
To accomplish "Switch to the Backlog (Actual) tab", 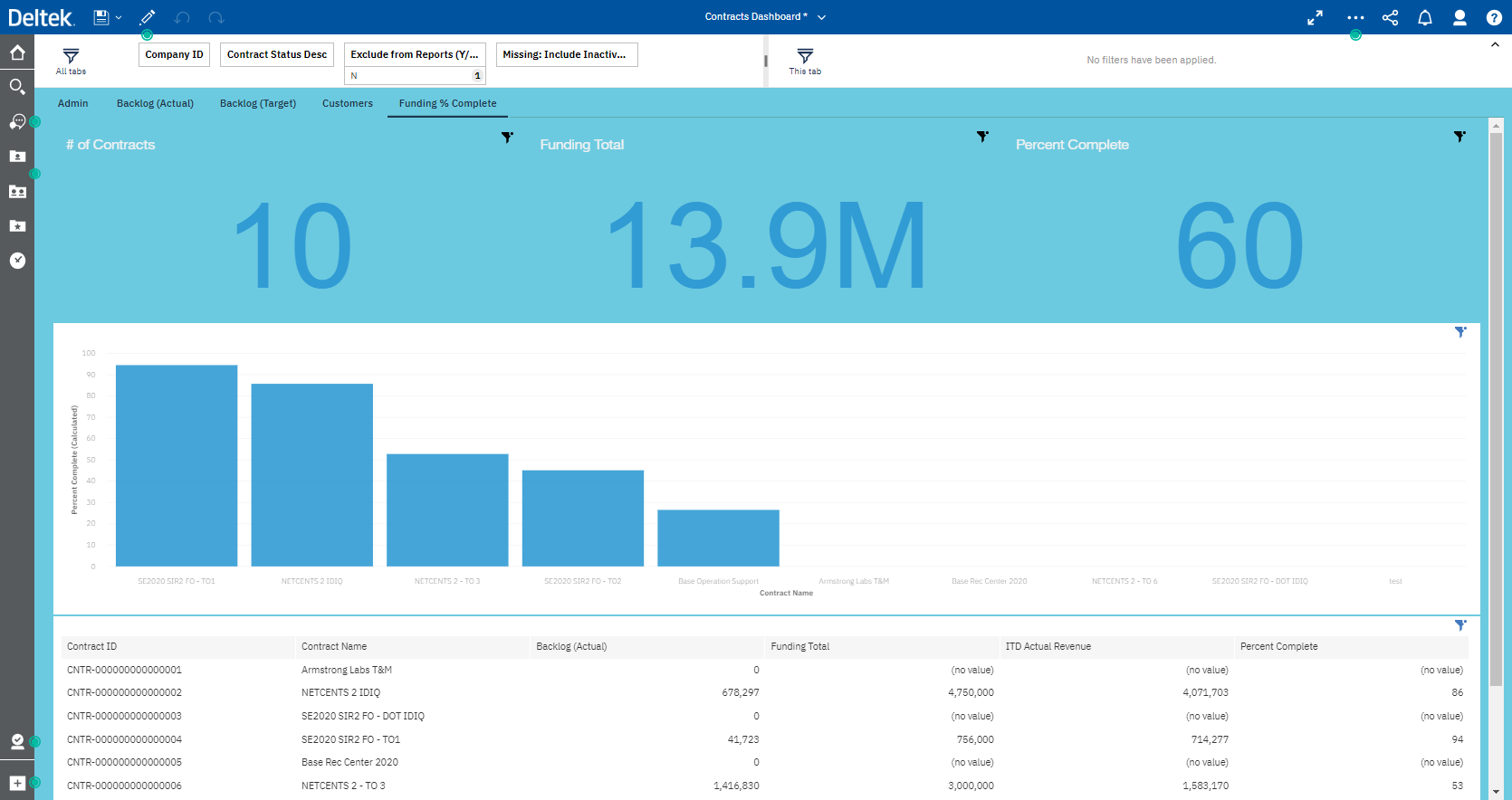I will pos(155,103).
